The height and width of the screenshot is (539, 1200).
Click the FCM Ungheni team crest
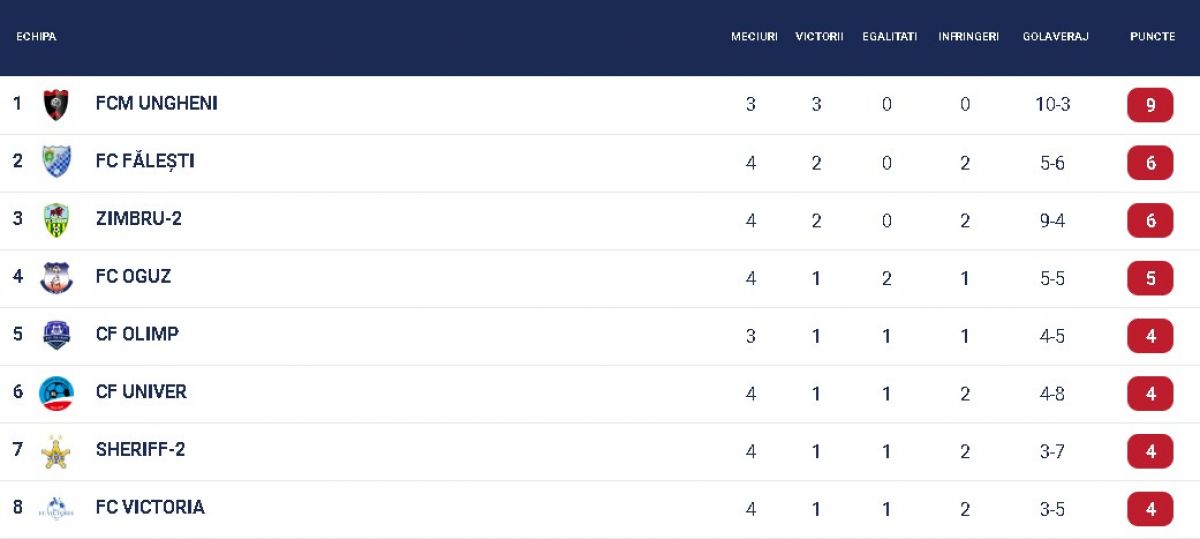tap(56, 105)
